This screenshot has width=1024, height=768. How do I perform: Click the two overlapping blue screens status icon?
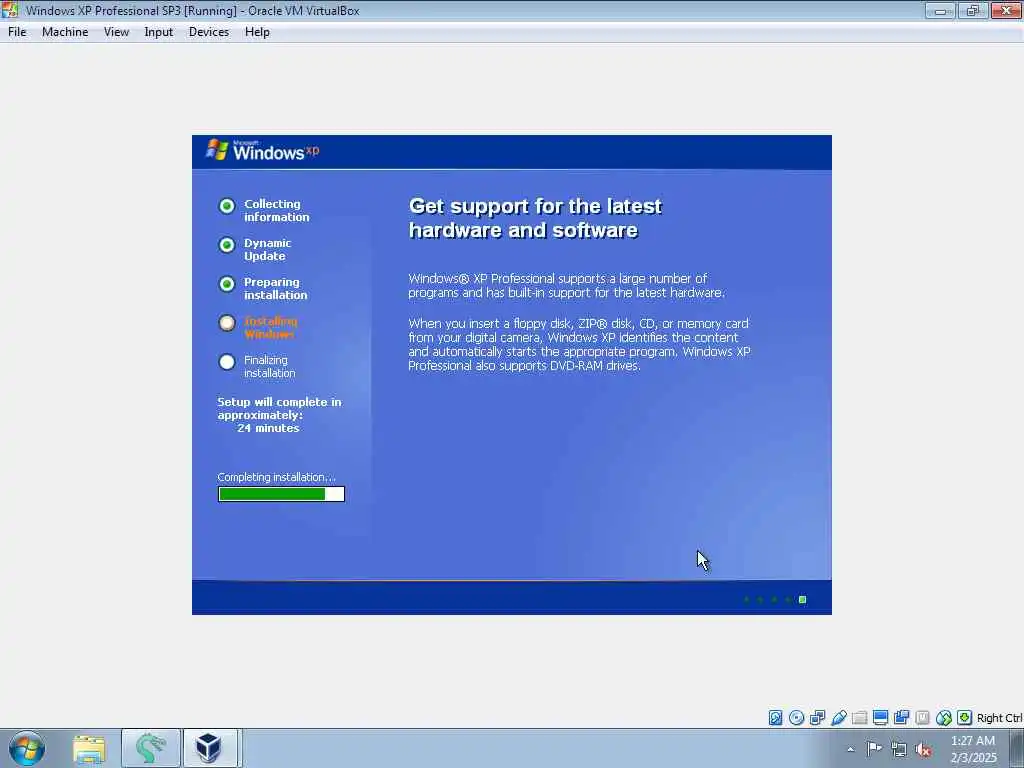901,718
